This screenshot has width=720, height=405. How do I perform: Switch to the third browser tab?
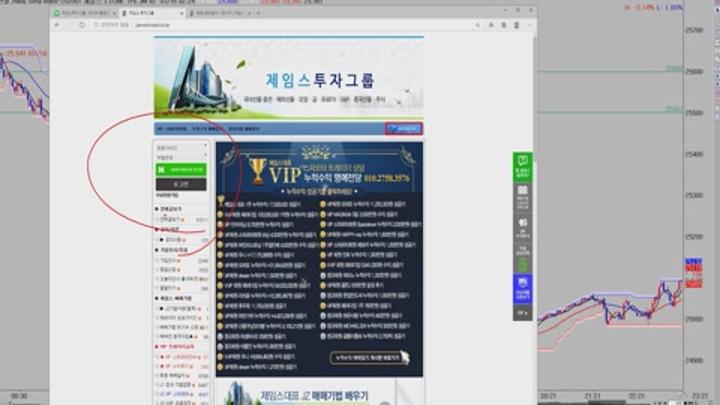[x=218, y=13]
